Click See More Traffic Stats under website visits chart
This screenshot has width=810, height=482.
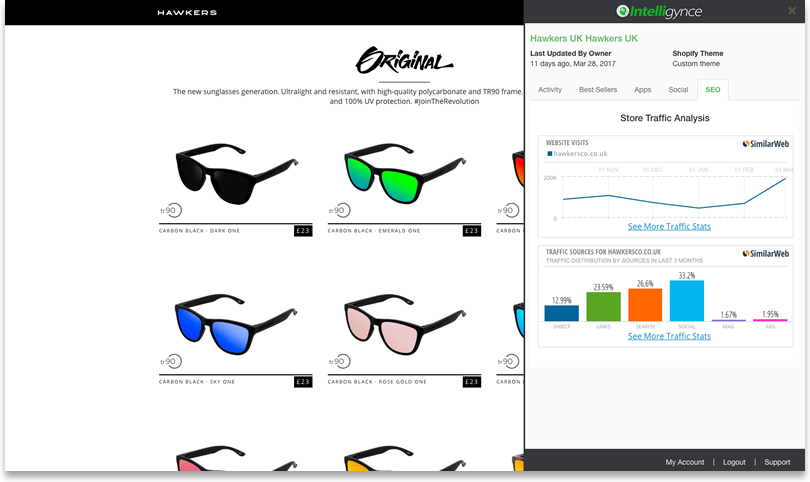(669, 226)
